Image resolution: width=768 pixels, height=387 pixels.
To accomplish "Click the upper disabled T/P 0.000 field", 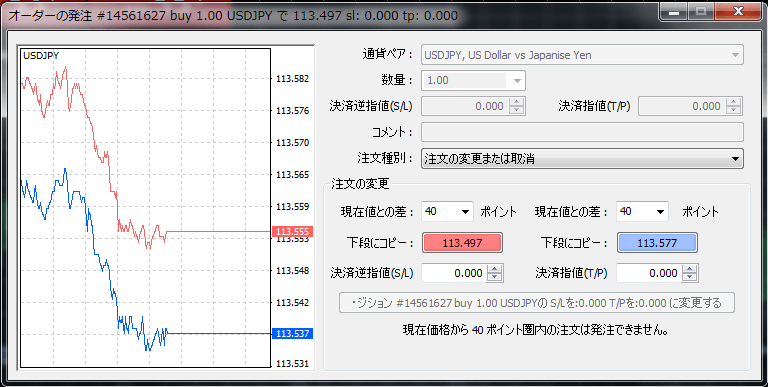I will [x=682, y=106].
